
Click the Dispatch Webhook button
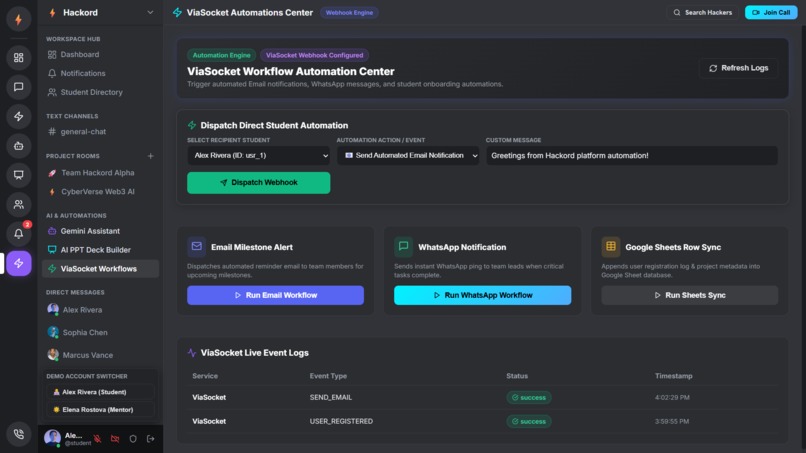click(x=259, y=183)
